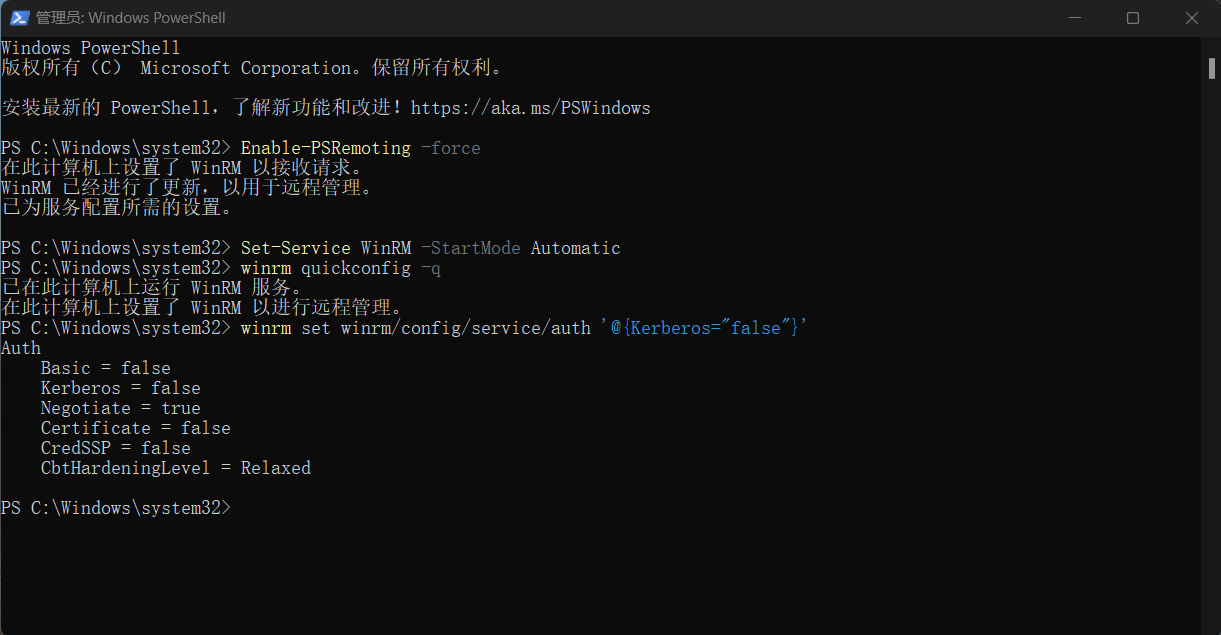Maximize the PowerShell window
The width and height of the screenshot is (1221, 635).
1133,17
